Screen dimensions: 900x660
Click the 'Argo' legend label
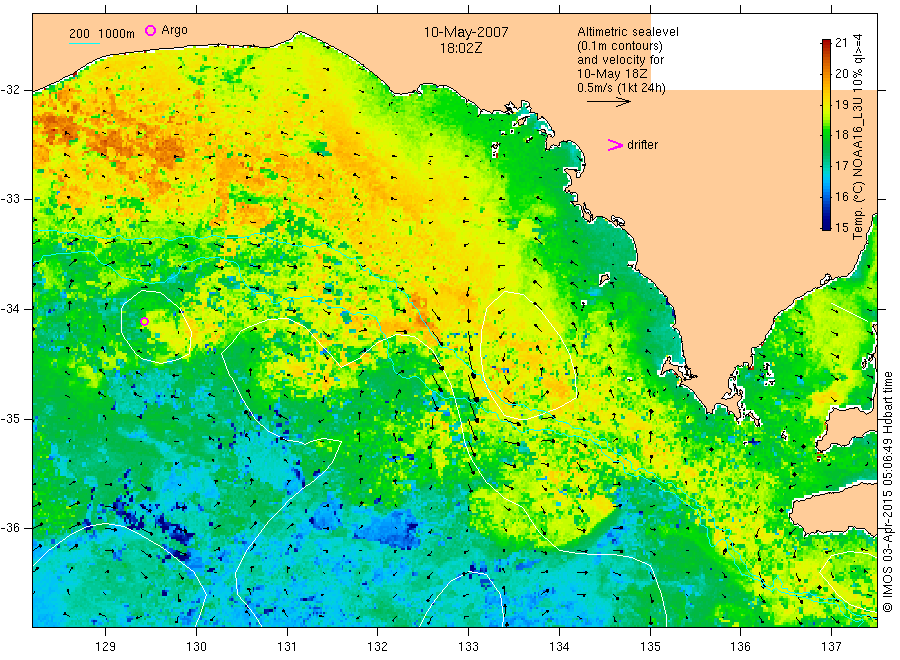[174, 30]
